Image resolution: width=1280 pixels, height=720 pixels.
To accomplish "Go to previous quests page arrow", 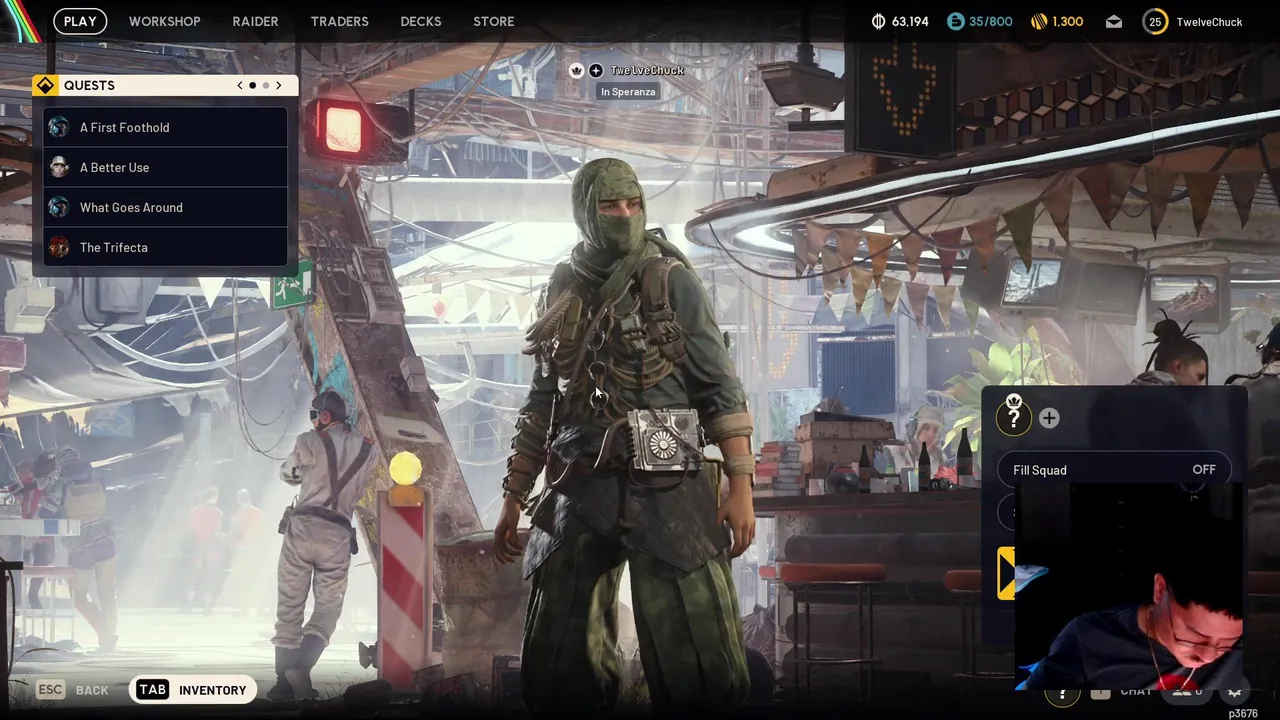I will pos(240,85).
